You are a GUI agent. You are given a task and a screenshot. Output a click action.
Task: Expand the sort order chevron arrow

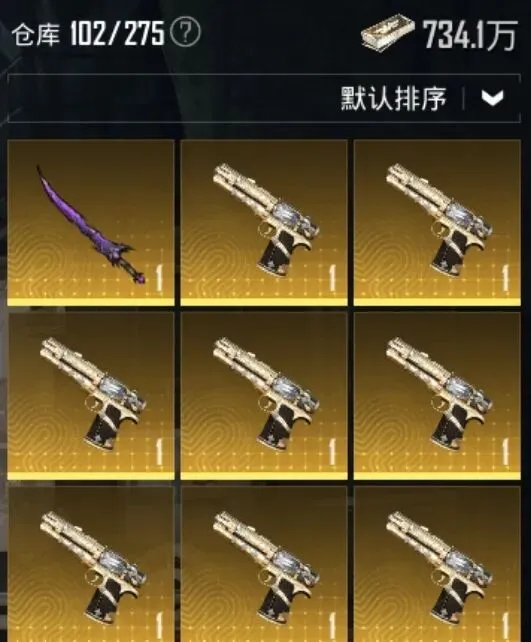(492, 98)
